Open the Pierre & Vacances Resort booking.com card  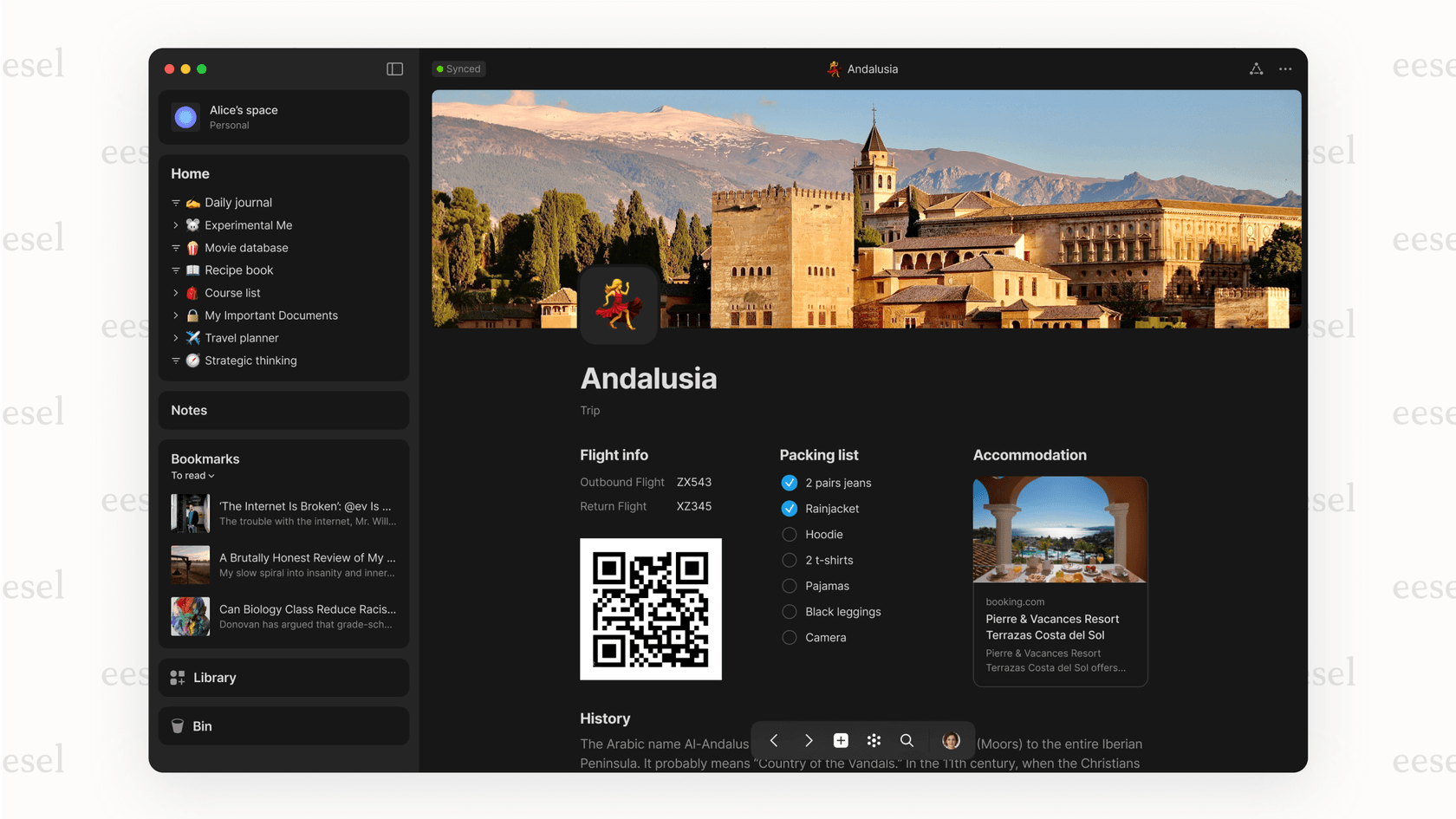(1060, 581)
